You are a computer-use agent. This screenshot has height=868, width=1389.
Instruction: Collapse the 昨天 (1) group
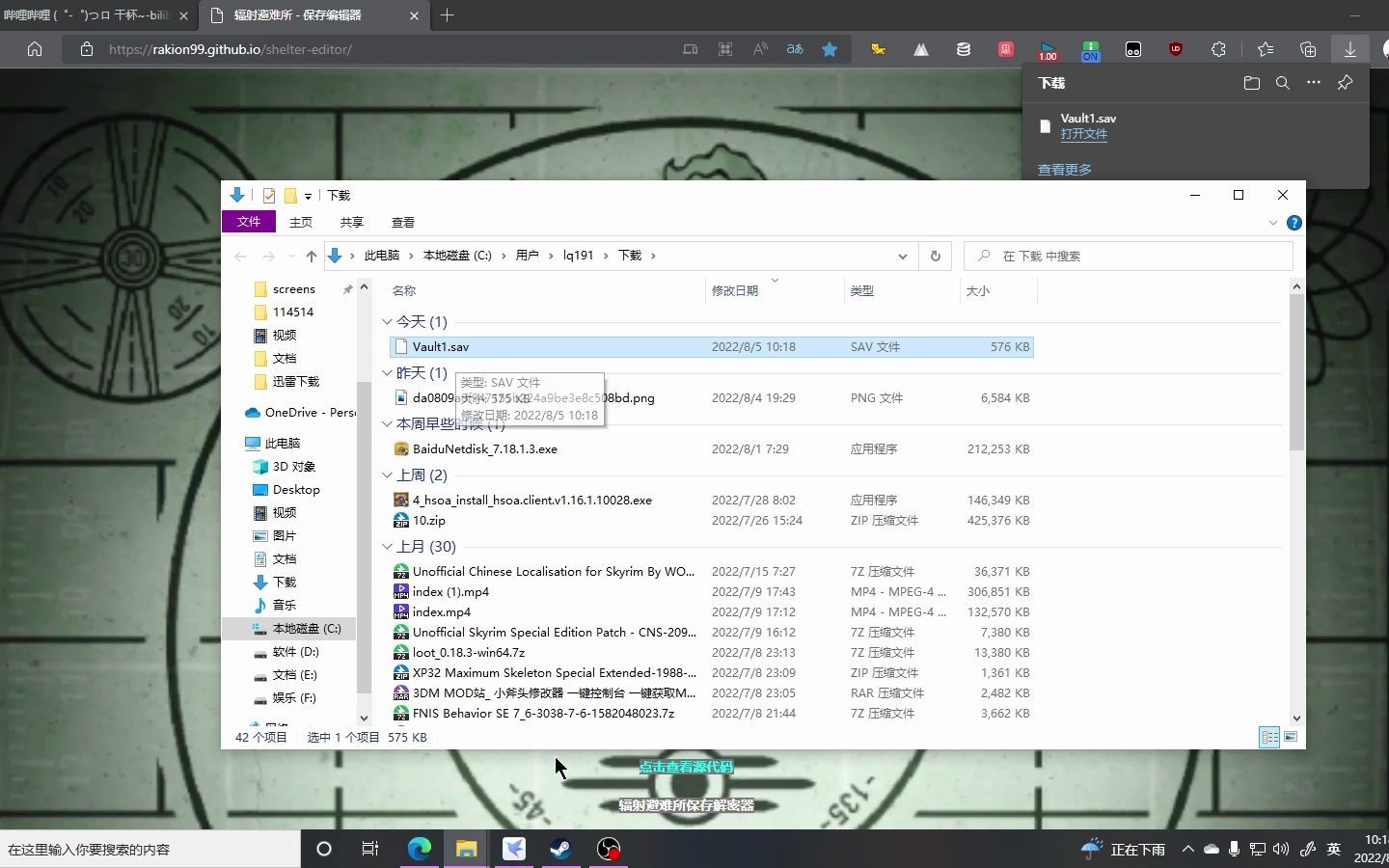click(x=387, y=373)
